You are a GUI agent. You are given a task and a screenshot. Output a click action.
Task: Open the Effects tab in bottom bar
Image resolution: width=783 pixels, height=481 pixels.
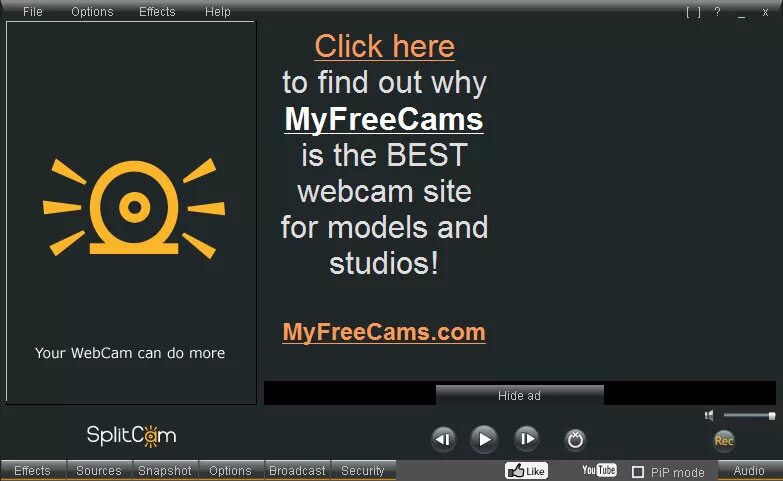pos(33,471)
